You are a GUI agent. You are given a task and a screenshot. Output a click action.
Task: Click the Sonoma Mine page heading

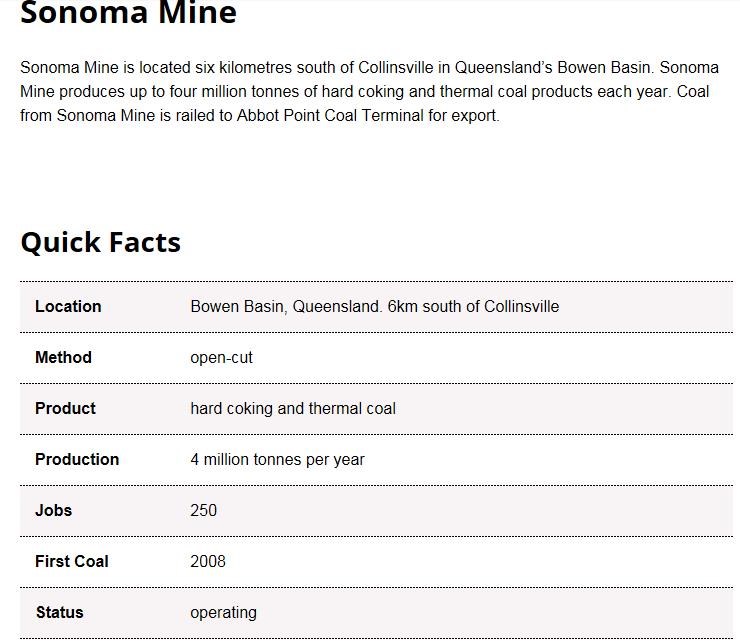[x=128, y=14]
